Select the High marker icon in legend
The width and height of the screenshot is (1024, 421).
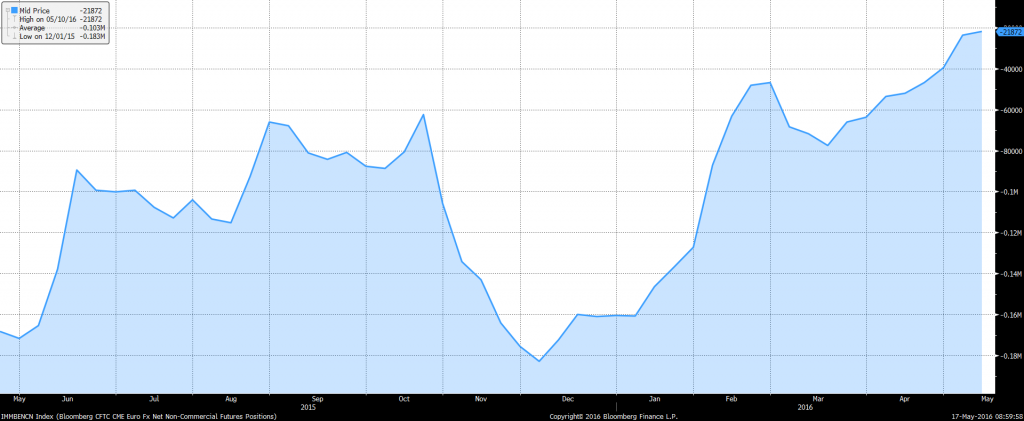pos(14,20)
